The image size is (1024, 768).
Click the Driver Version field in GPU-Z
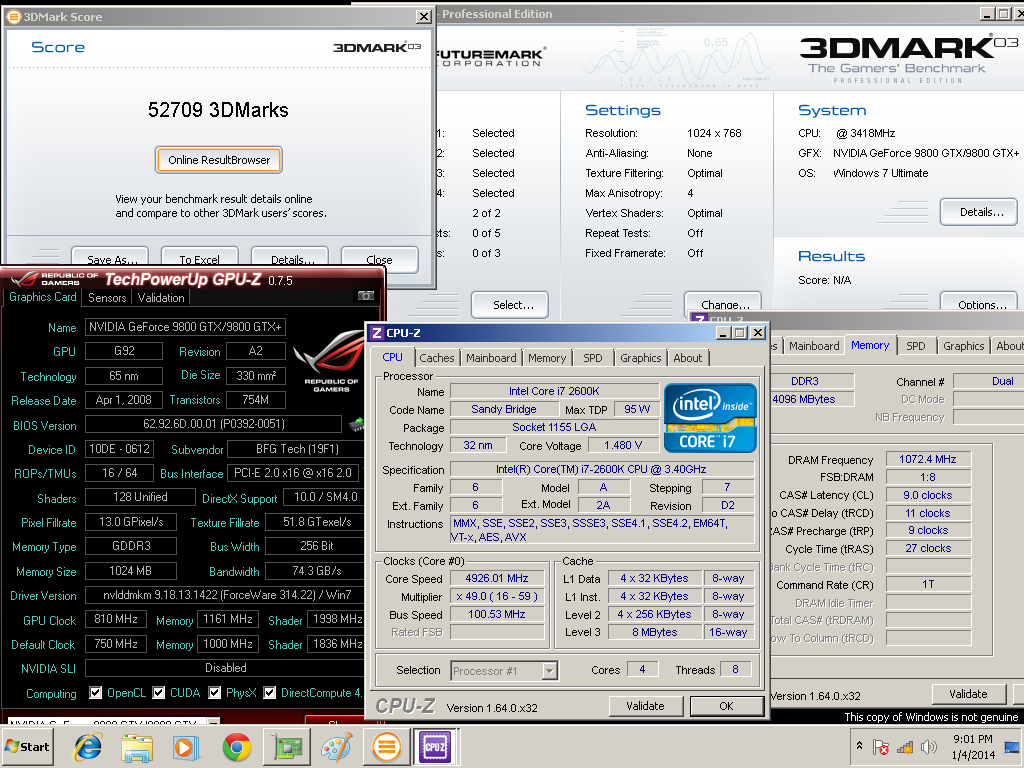pos(225,595)
